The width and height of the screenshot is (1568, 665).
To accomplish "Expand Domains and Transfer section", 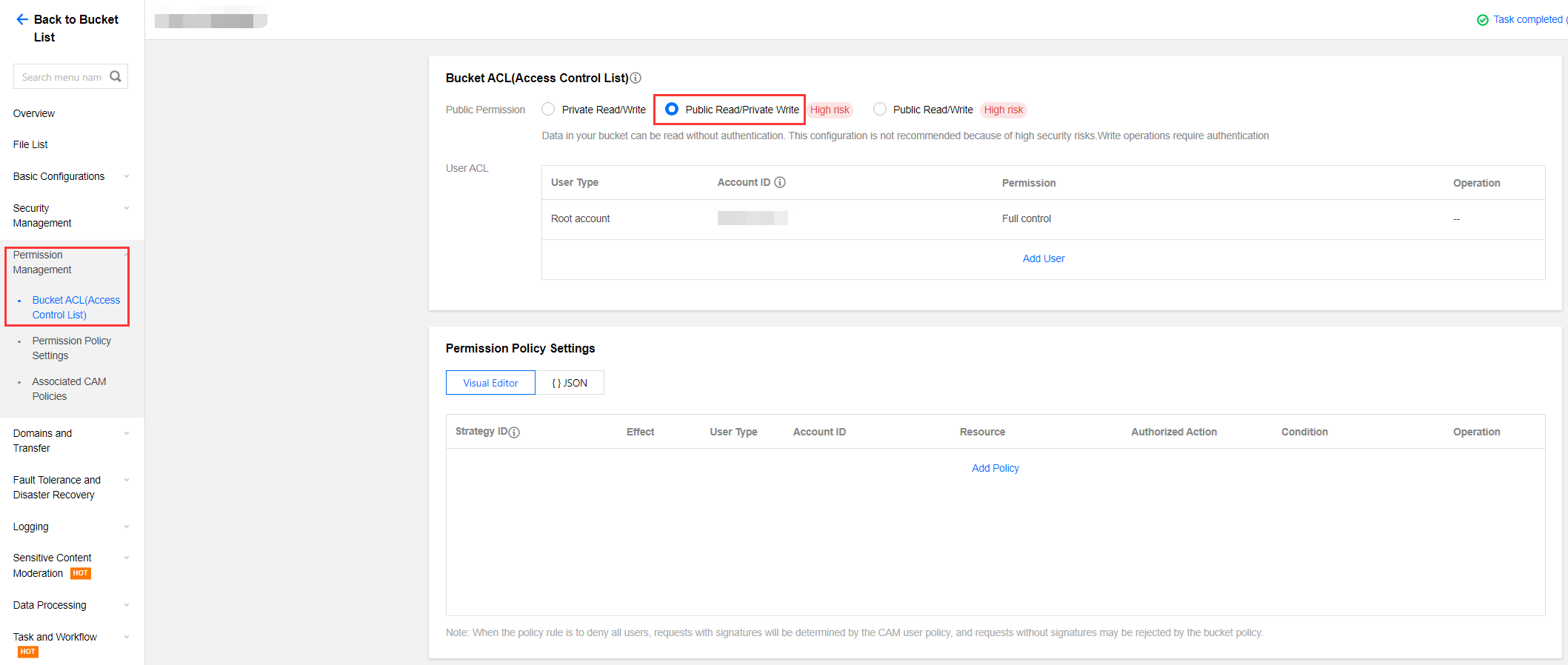I will [x=70, y=441].
